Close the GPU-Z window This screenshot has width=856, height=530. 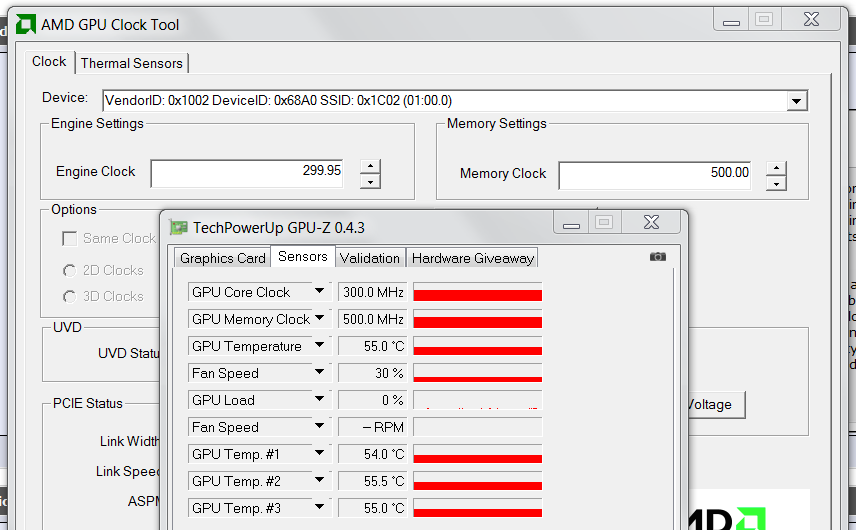(651, 222)
